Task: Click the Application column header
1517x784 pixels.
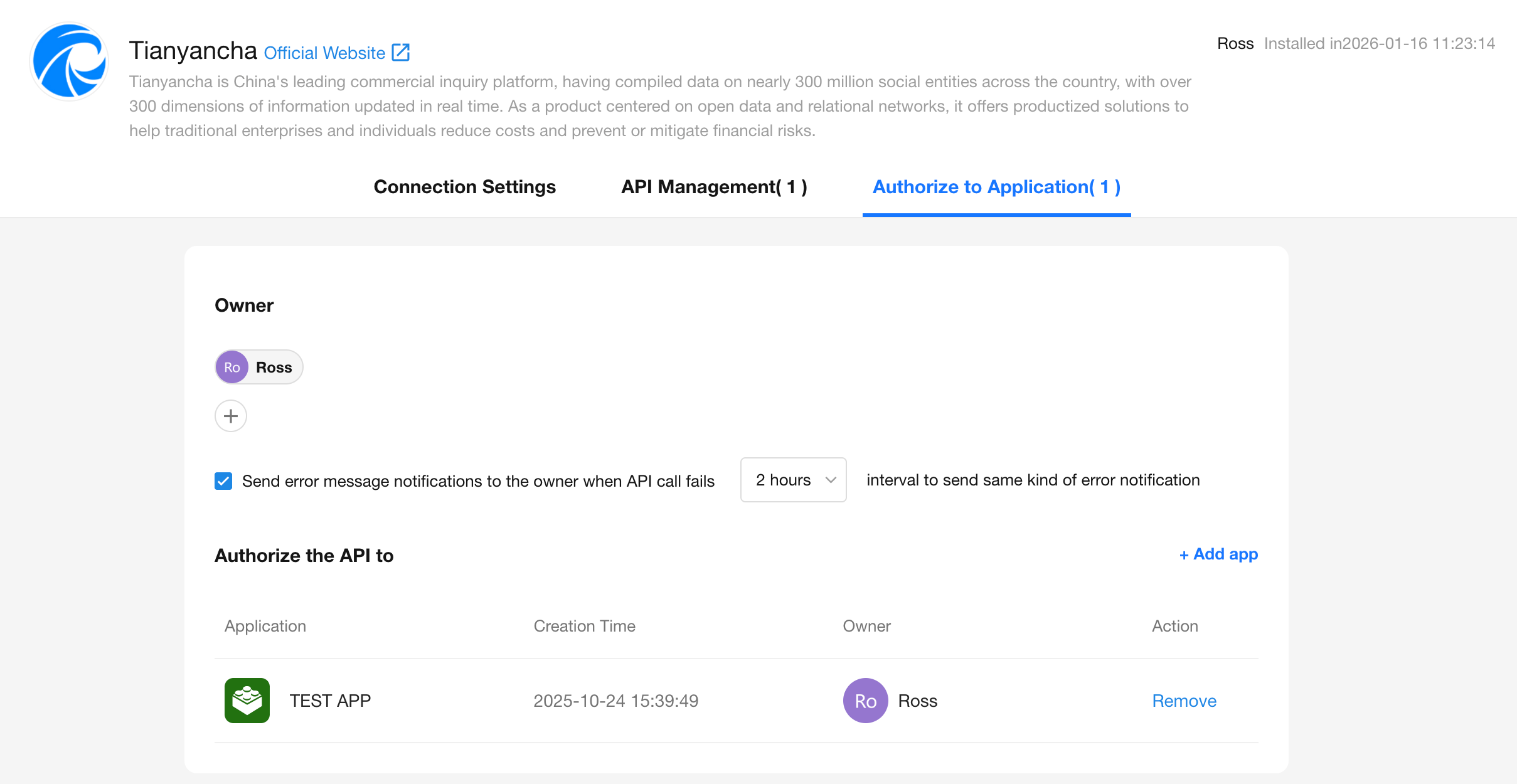Action: (x=265, y=626)
